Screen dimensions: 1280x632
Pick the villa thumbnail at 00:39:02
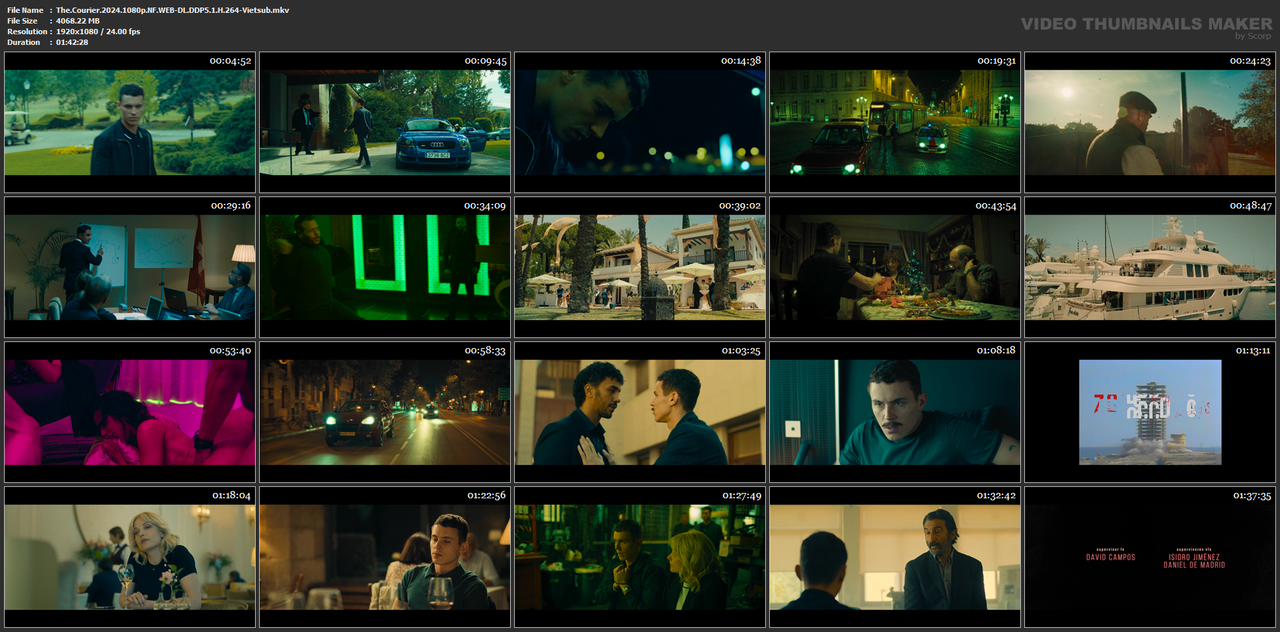click(640, 267)
